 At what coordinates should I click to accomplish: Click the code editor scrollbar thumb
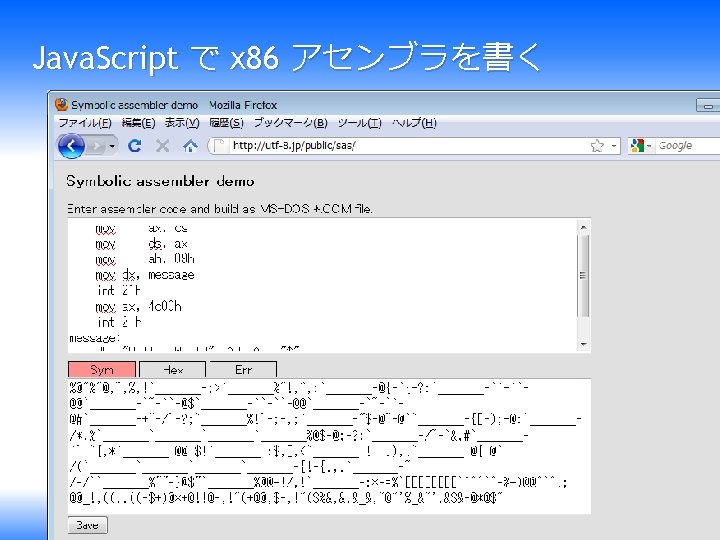coord(583,276)
